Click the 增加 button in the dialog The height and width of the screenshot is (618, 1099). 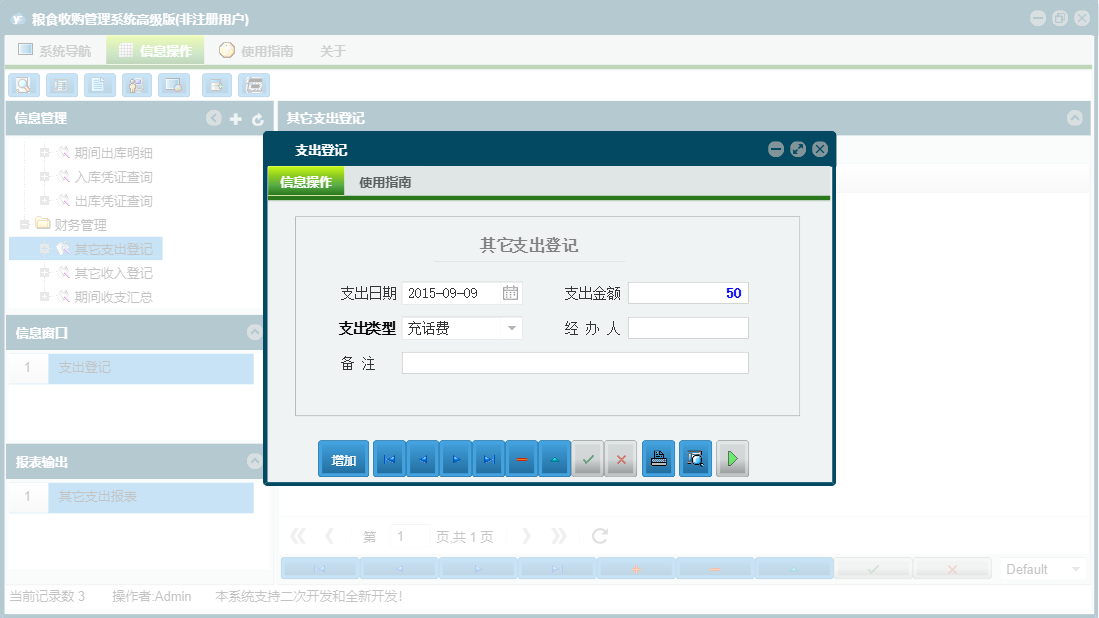click(343, 458)
